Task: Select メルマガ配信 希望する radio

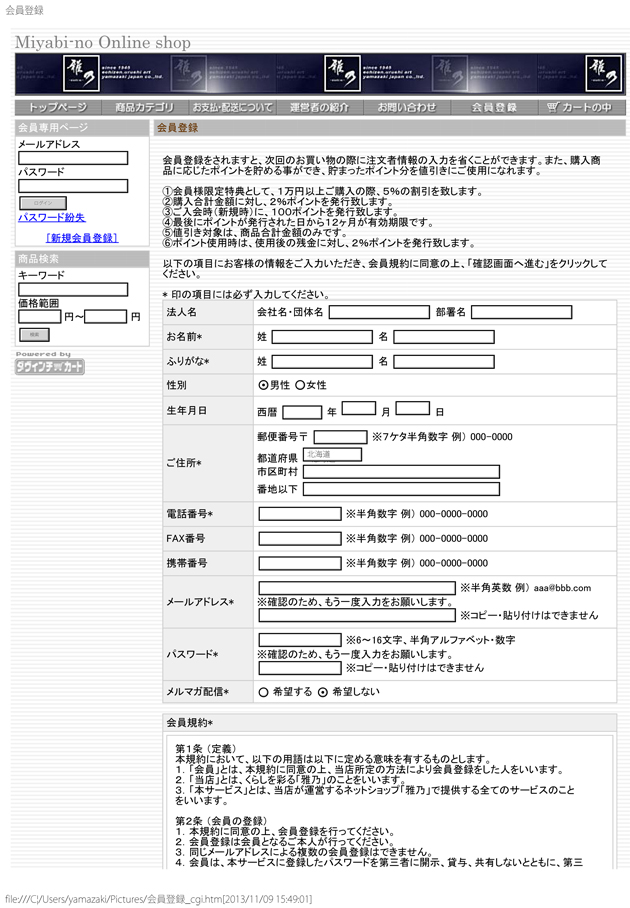Action: (x=263, y=692)
